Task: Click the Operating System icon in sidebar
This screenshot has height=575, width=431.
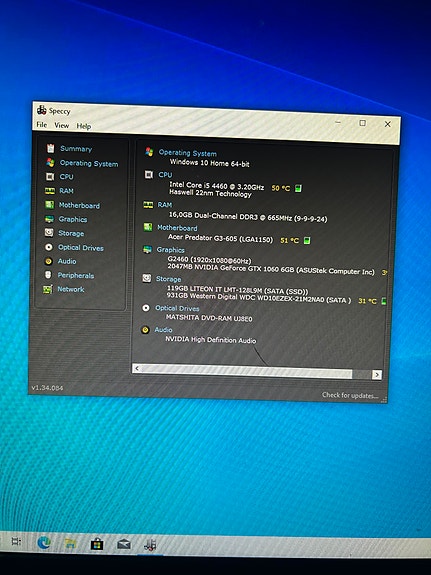Action: (x=50, y=162)
